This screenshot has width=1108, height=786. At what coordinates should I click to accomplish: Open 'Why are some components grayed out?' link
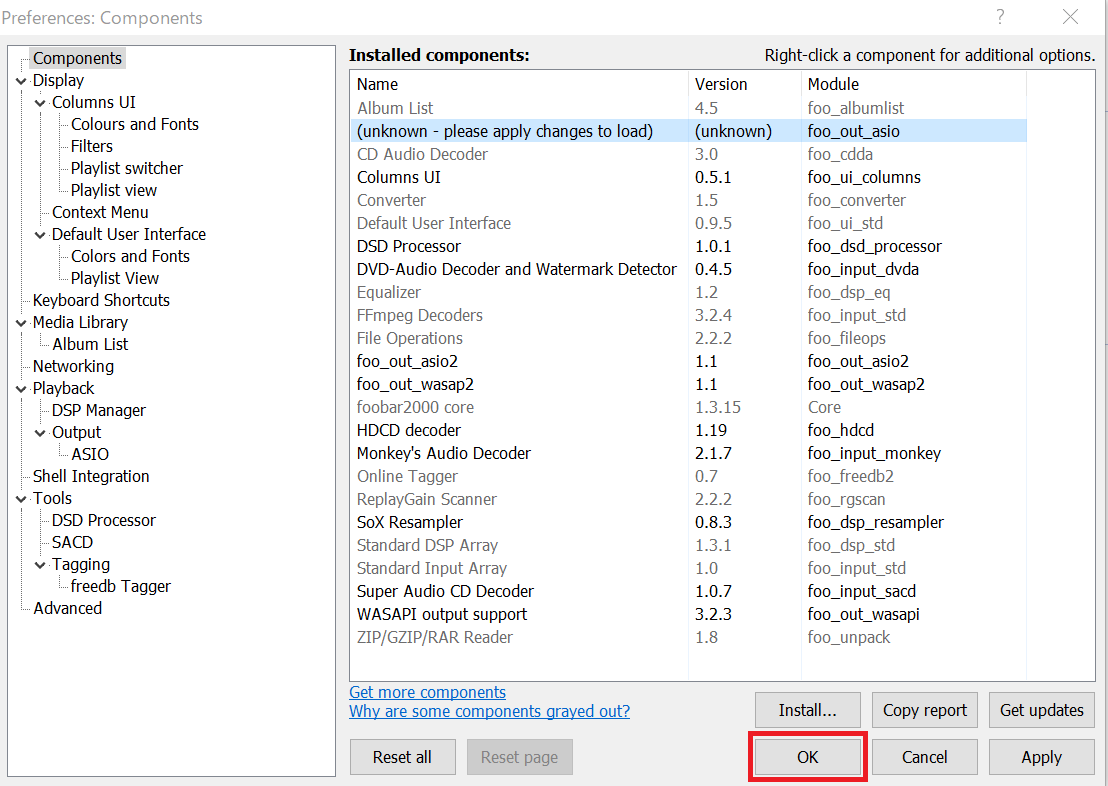point(490,711)
